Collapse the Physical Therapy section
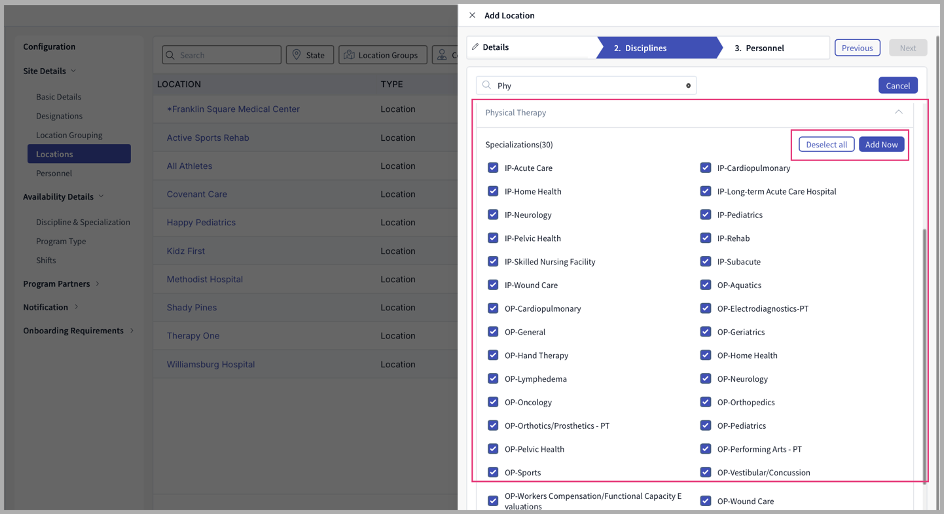This screenshot has height=514, width=944. (899, 113)
